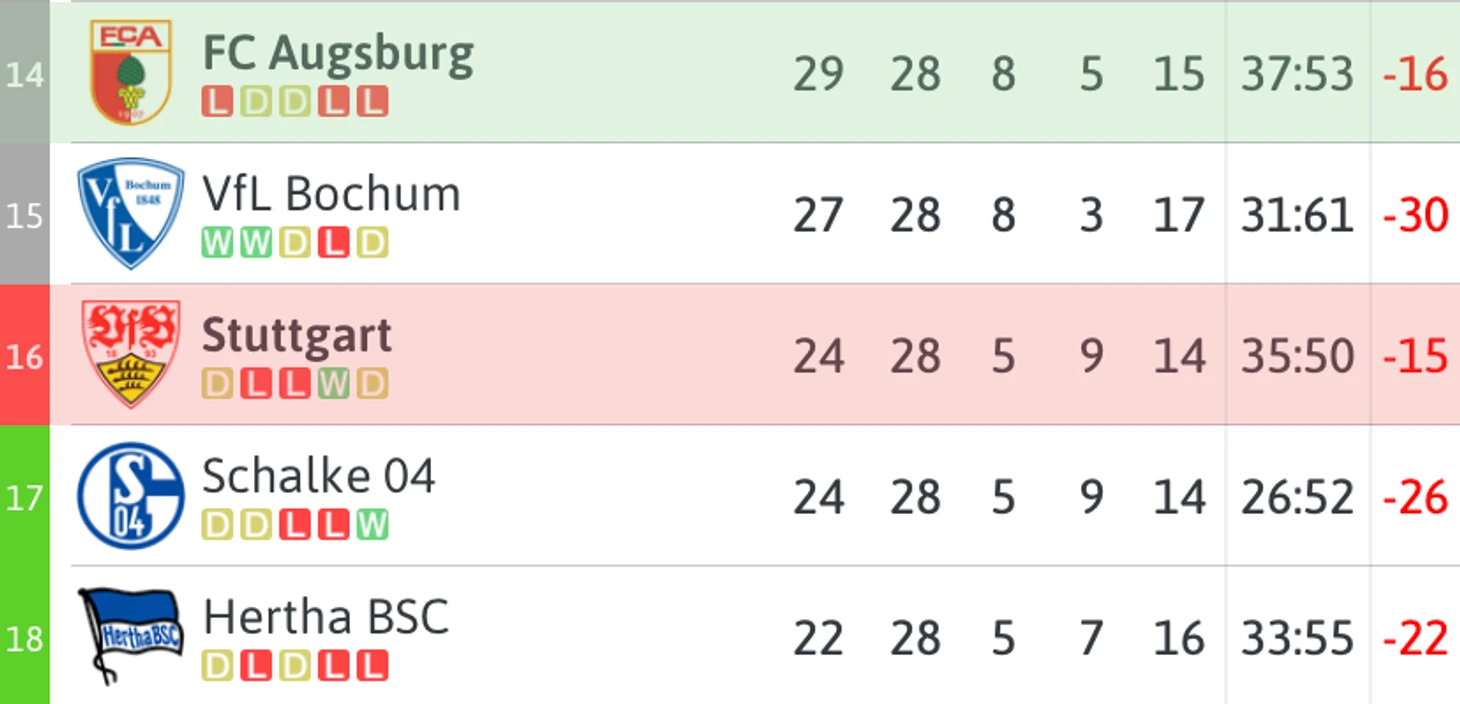The height and width of the screenshot is (704, 1460).
Task: Click Augsburg's goal difference of -16
Action: pos(1415,74)
